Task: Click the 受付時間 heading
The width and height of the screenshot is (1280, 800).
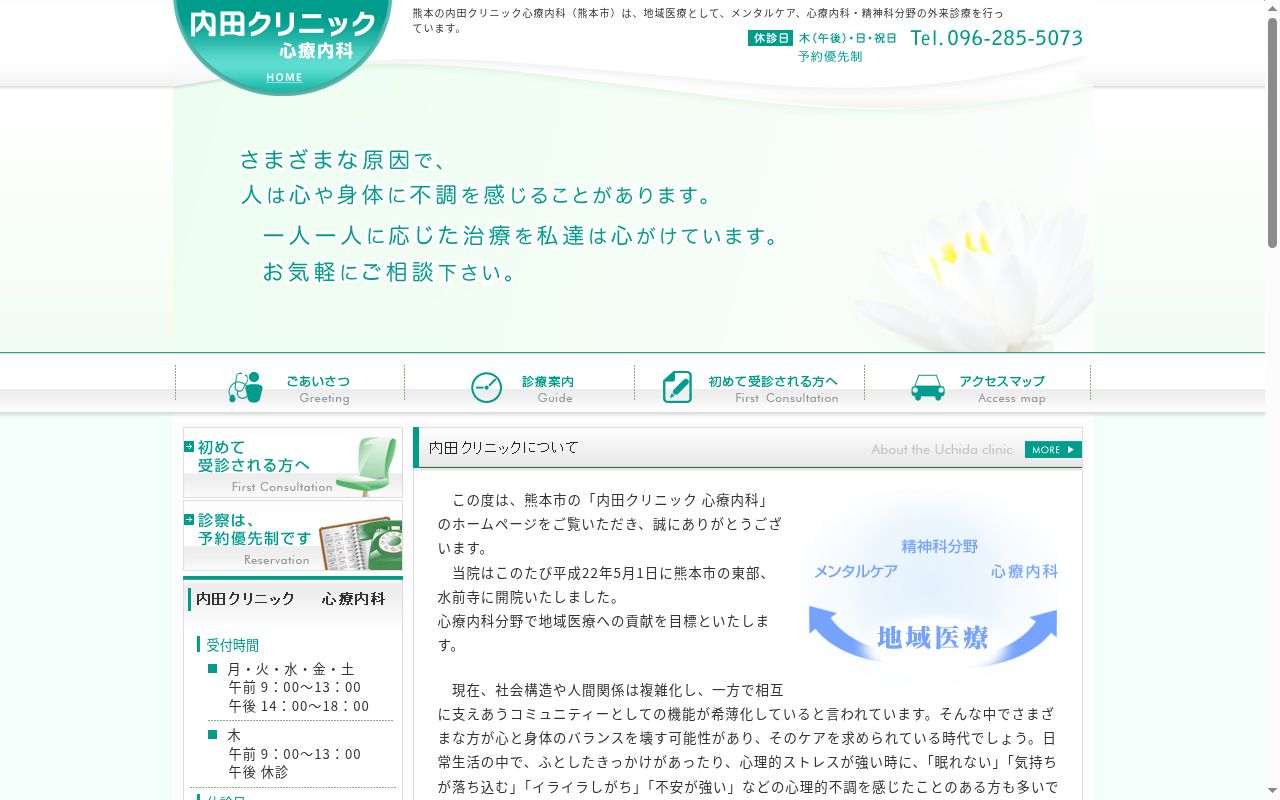Action: click(232, 645)
